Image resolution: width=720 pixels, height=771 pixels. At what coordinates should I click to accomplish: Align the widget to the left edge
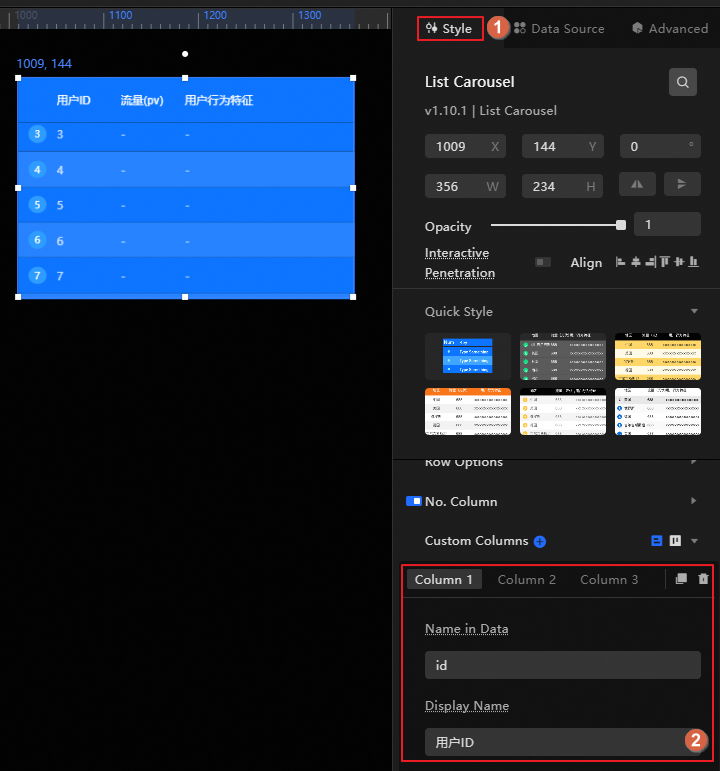[x=620, y=262]
